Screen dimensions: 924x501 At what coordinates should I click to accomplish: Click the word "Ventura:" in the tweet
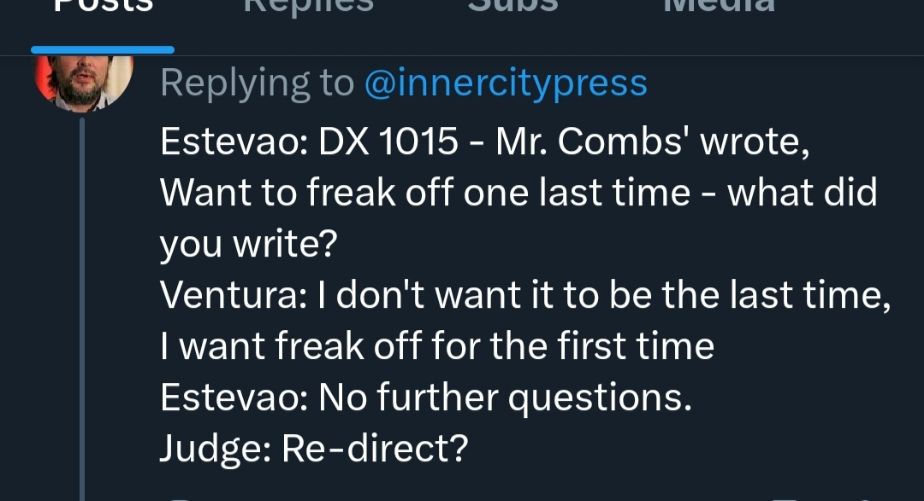pyautogui.click(x=232, y=296)
